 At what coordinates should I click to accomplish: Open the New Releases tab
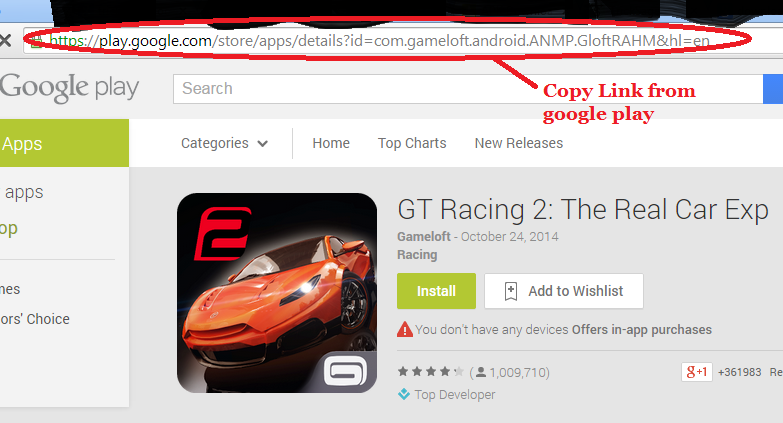(519, 143)
